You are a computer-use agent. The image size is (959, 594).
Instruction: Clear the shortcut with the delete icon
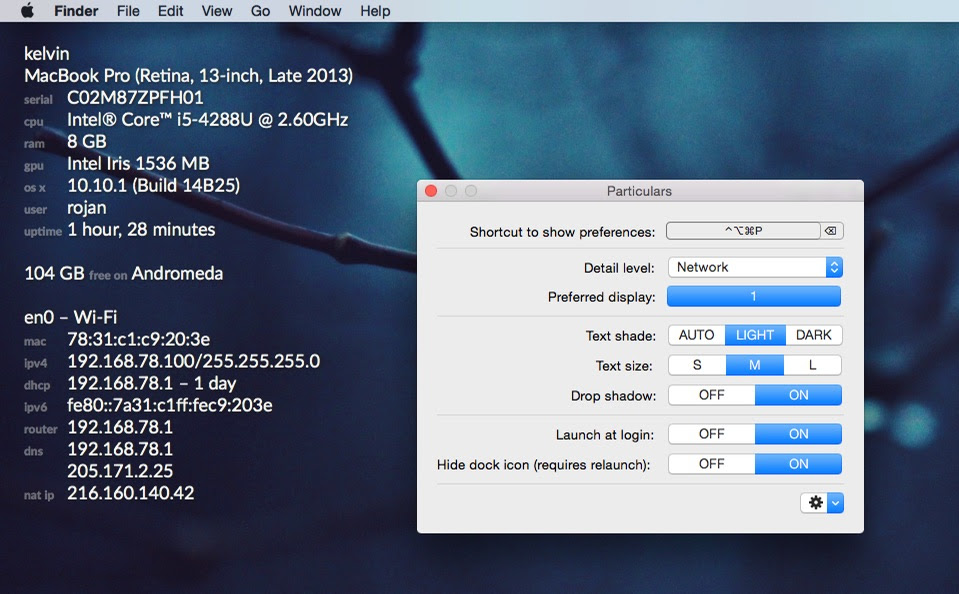[x=831, y=231]
